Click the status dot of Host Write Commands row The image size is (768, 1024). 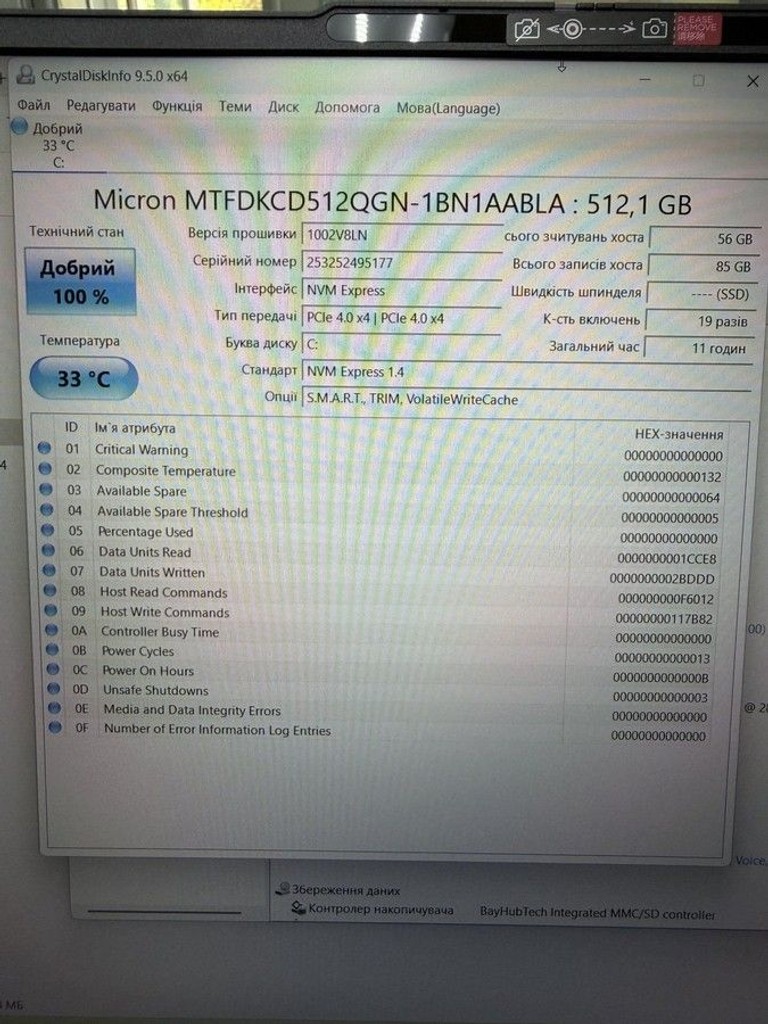[x=51, y=610]
